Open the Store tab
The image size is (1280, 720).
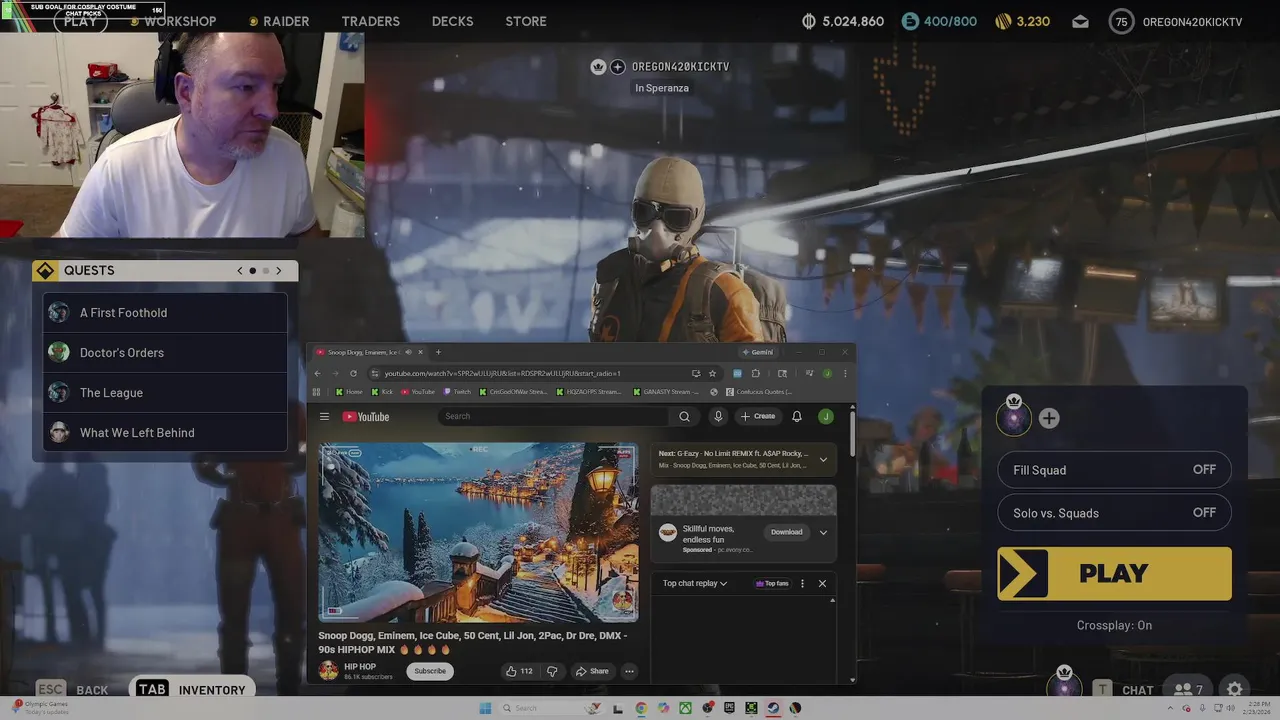(x=526, y=21)
